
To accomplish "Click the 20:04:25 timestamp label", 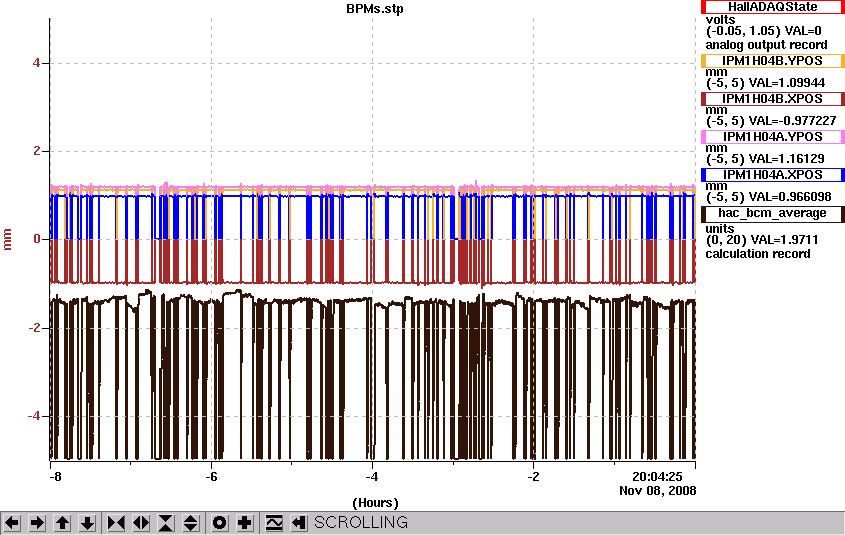I will tap(657, 477).
